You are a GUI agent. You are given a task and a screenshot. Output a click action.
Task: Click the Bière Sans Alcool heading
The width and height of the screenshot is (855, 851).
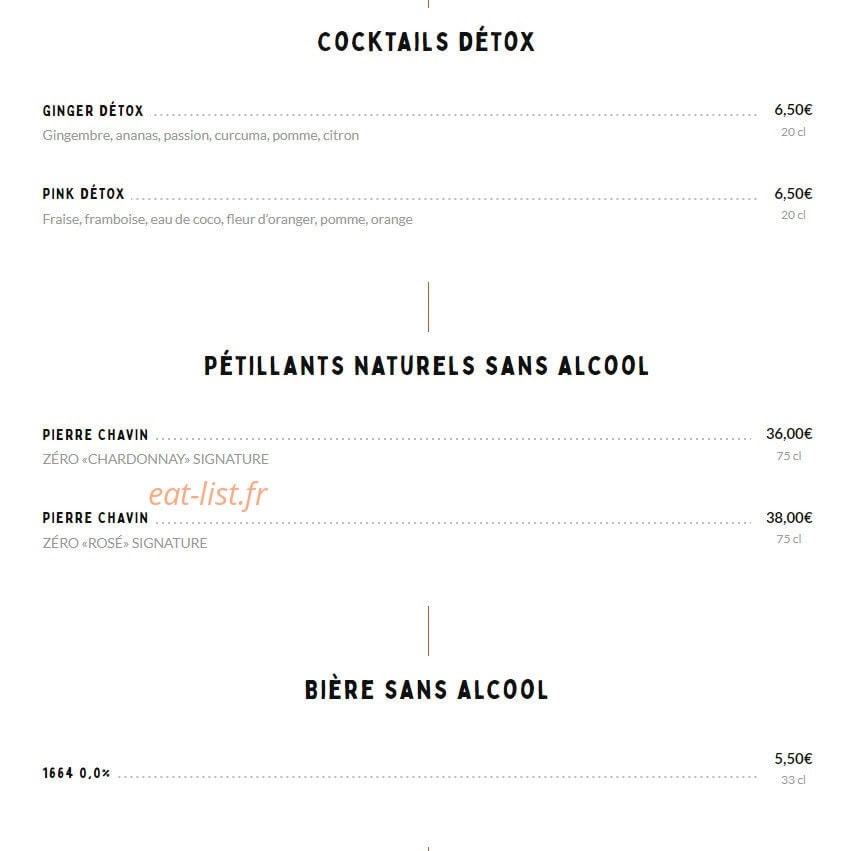(x=426, y=690)
